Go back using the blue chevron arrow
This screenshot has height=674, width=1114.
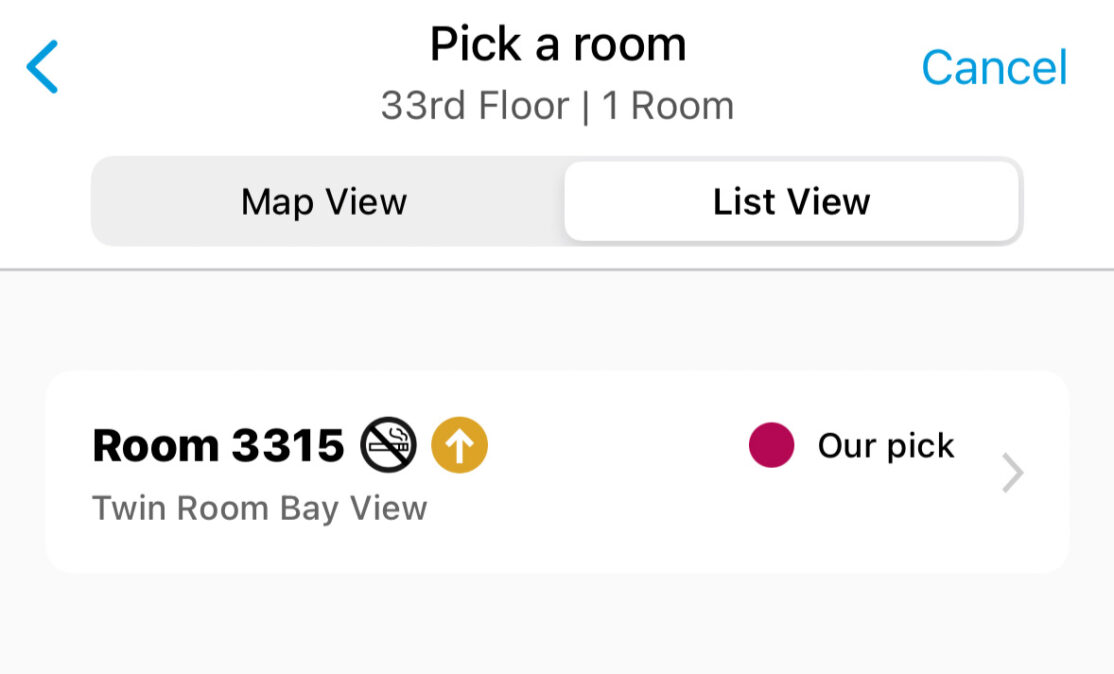pyautogui.click(x=42, y=67)
